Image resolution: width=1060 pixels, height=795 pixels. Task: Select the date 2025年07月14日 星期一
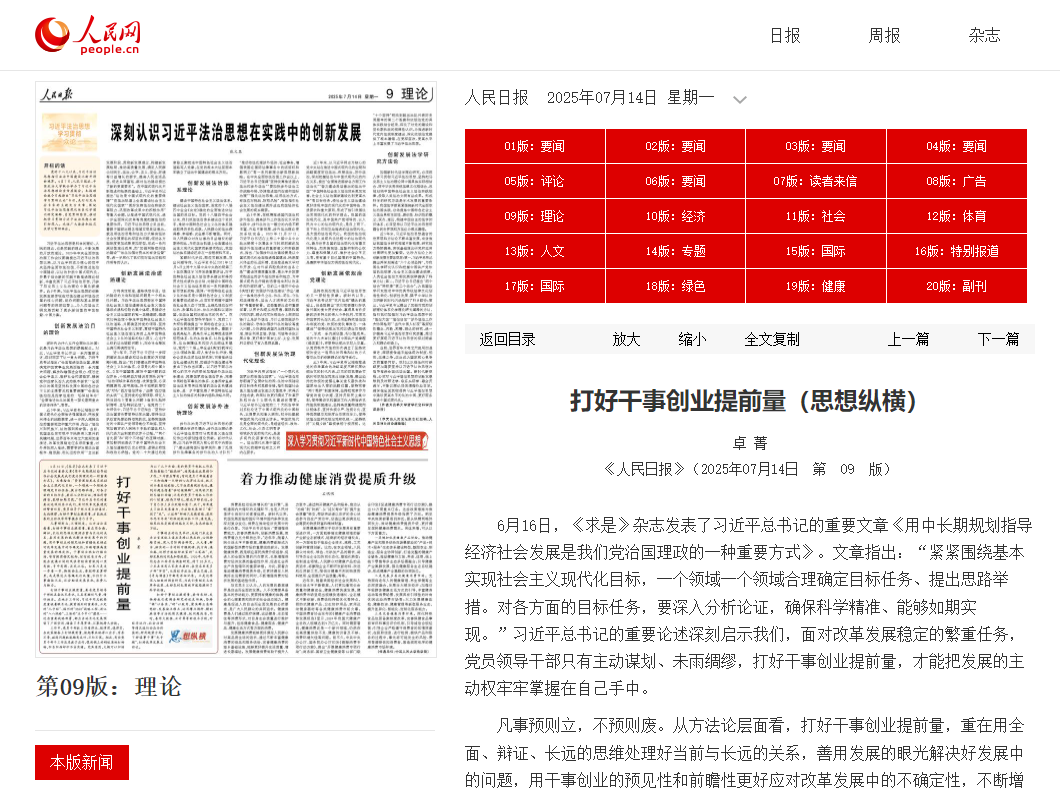coord(630,98)
